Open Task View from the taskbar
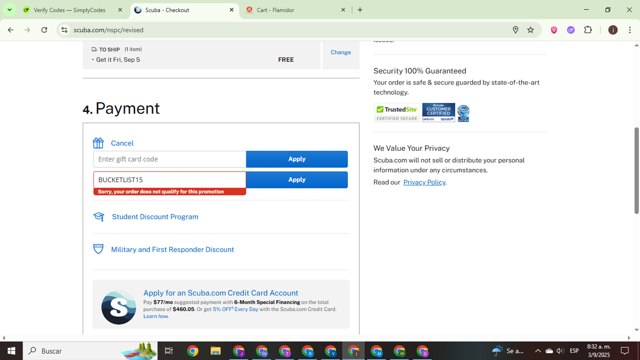Image resolution: width=640 pixels, height=360 pixels. (x=169, y=351)
